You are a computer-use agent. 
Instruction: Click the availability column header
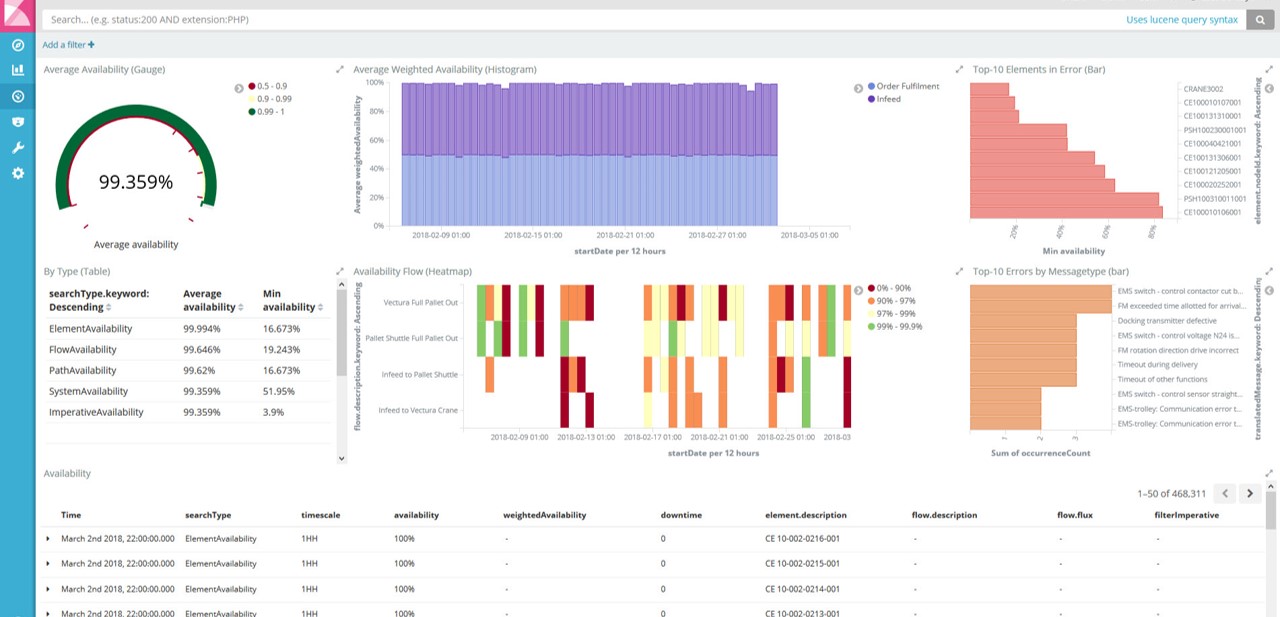click(417, 515)
